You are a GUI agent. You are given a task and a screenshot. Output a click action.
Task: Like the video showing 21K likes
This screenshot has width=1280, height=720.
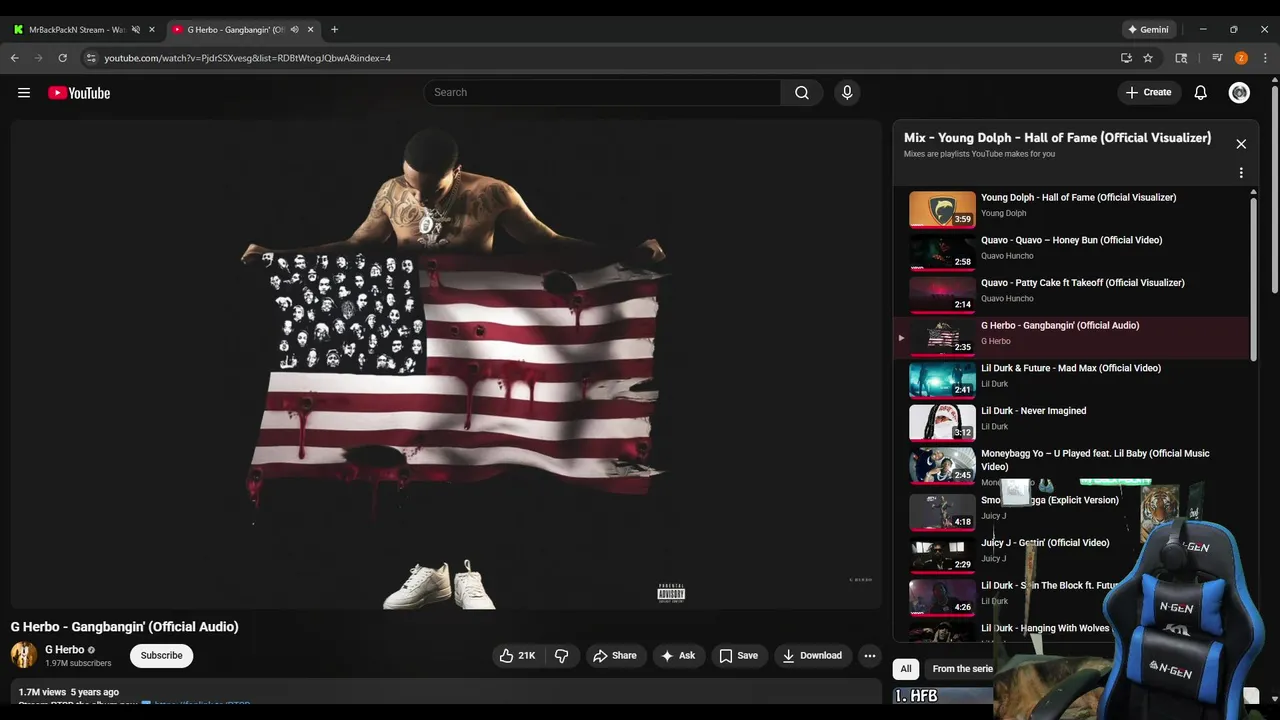point(517,656)
